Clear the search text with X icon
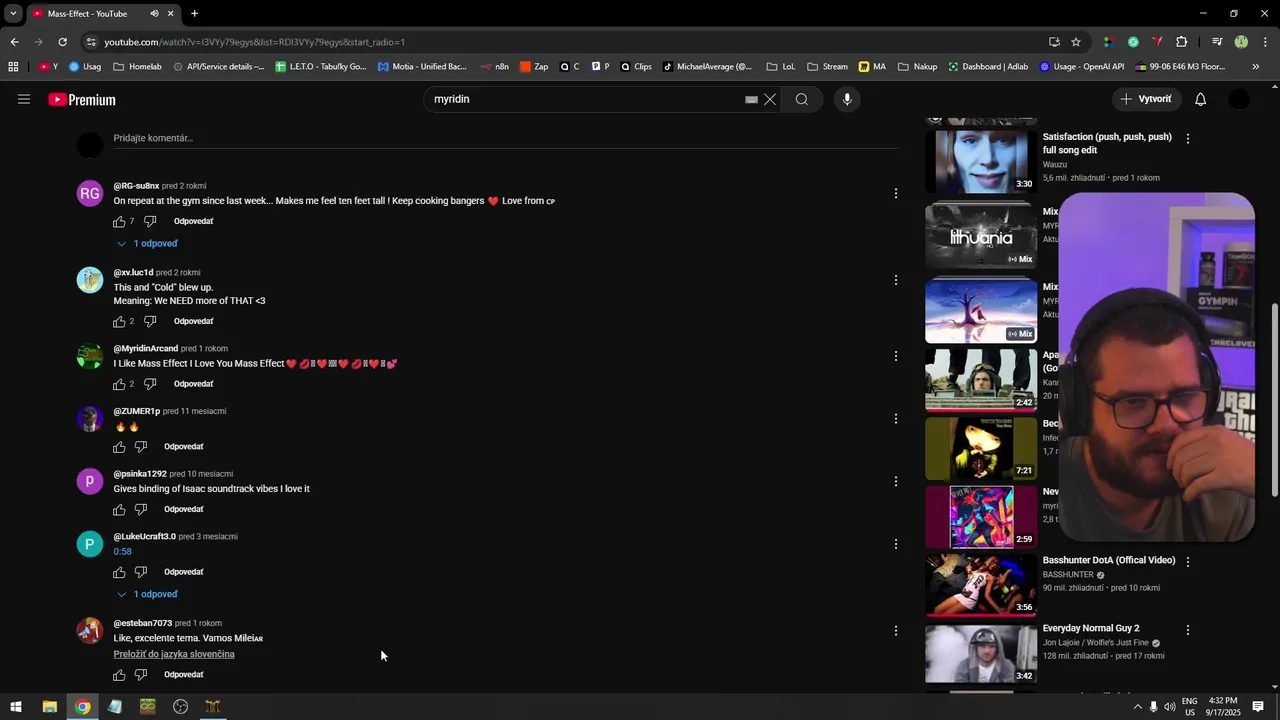1280x720 pixels. point(770,99)
